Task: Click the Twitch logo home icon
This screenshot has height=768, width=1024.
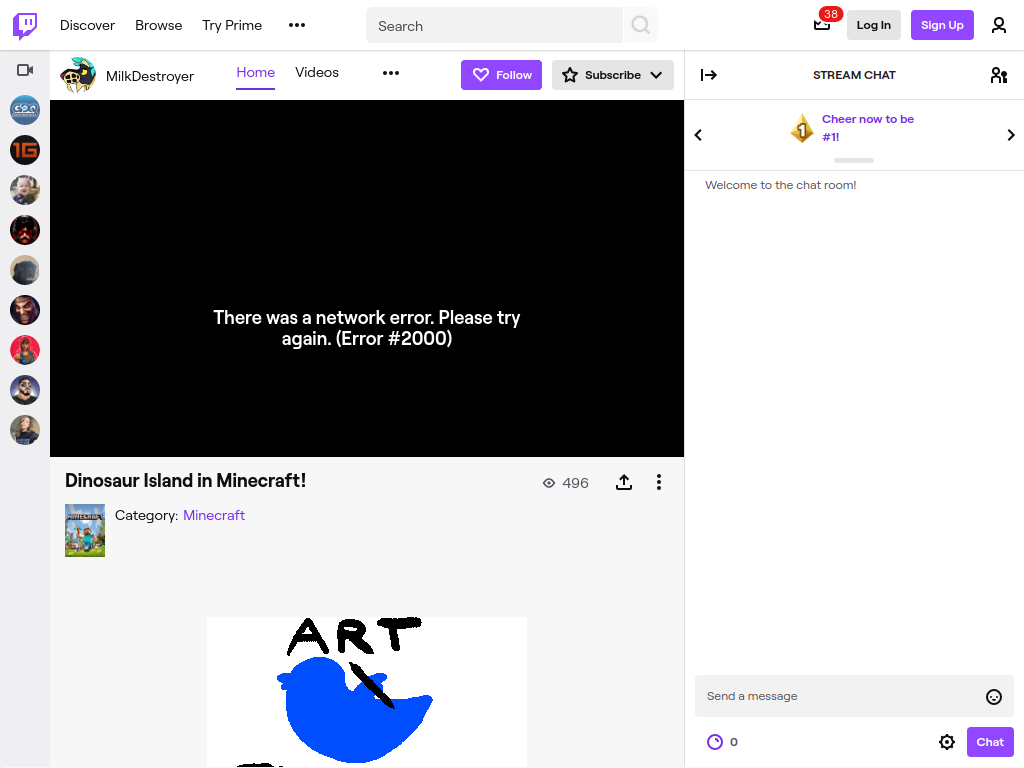Action: tap(25, 25)
